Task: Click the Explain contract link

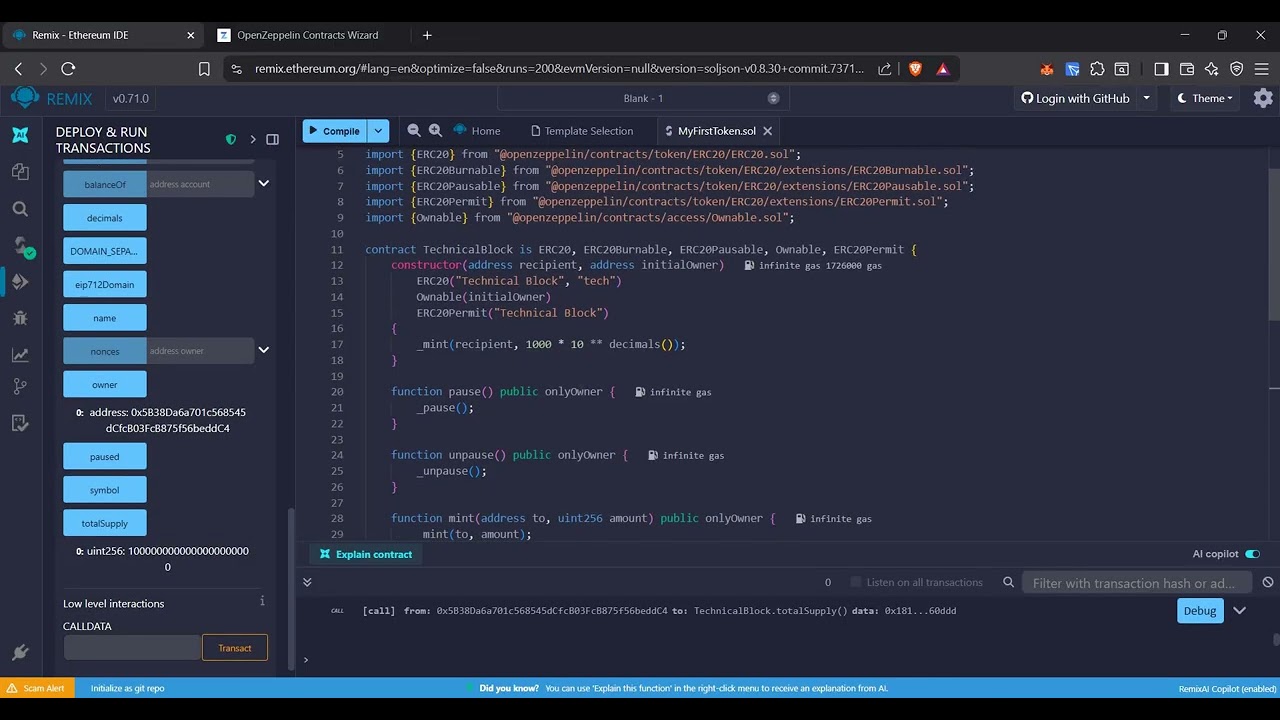Action: [x=366, y=554]
